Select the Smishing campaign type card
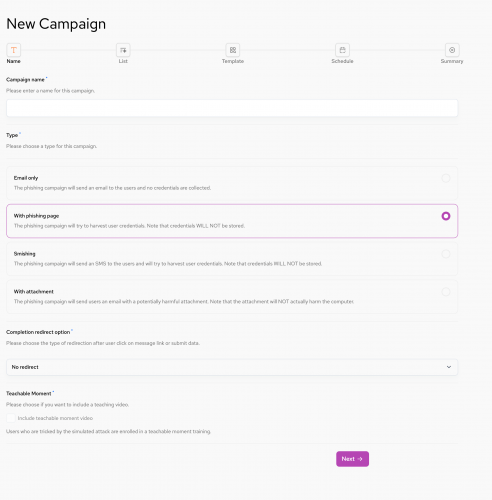Viewport: 492px width, 500px height. (232, 259)
